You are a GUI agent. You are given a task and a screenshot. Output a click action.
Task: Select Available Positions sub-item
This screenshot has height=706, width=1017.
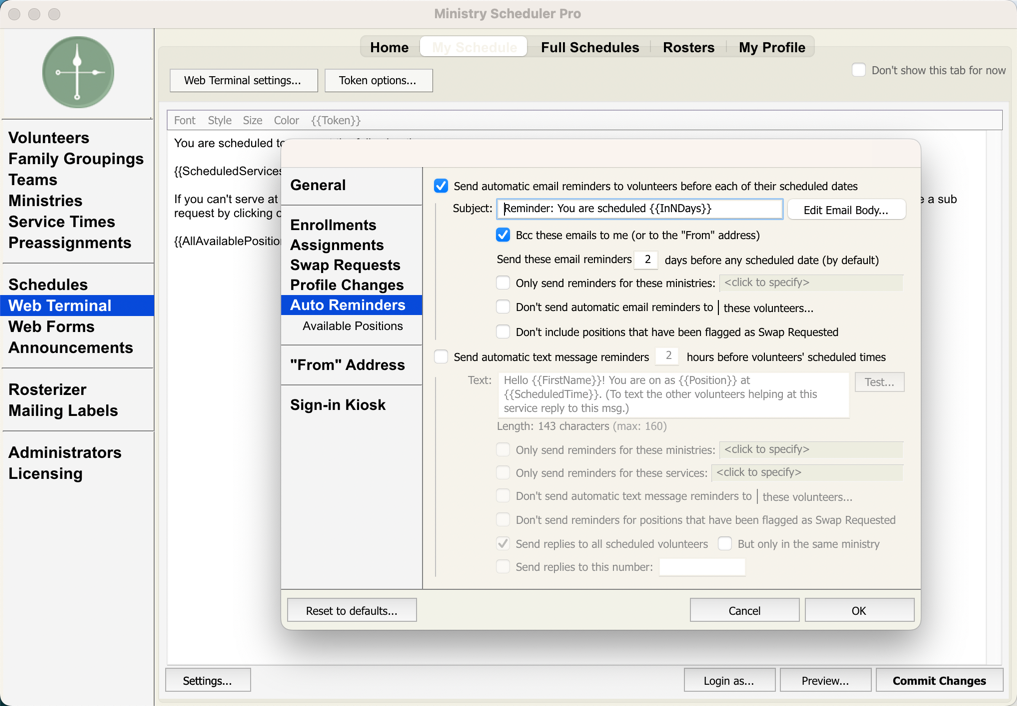(x=352, y=326)
